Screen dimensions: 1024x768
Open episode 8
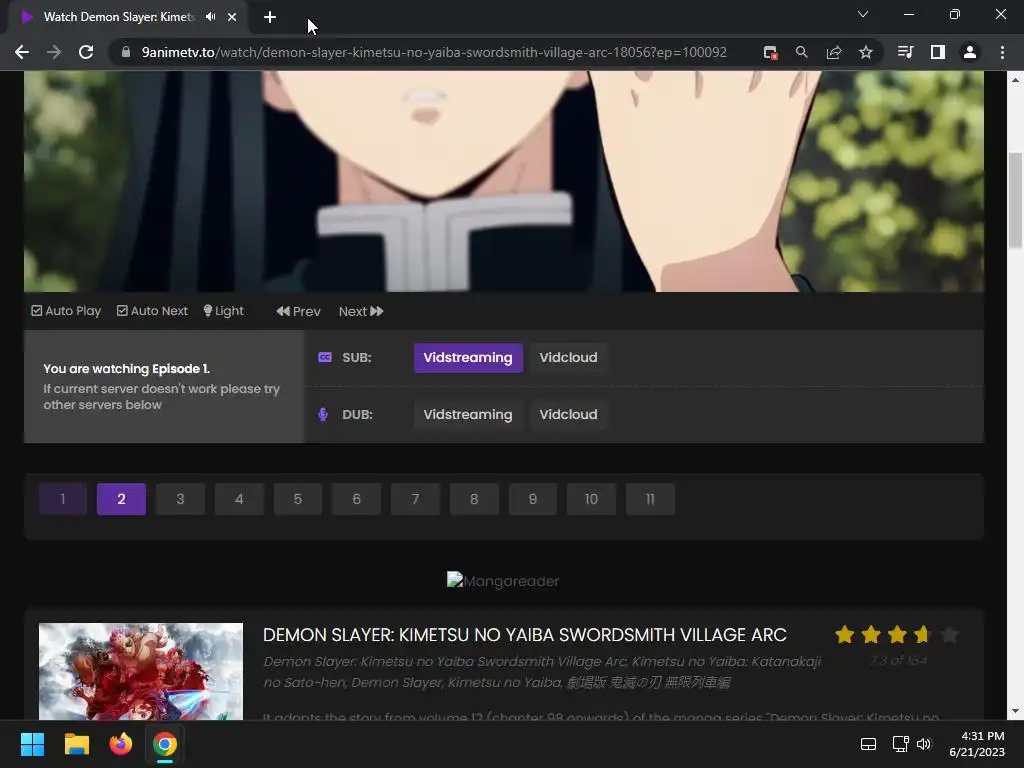[x=474, y=500]
